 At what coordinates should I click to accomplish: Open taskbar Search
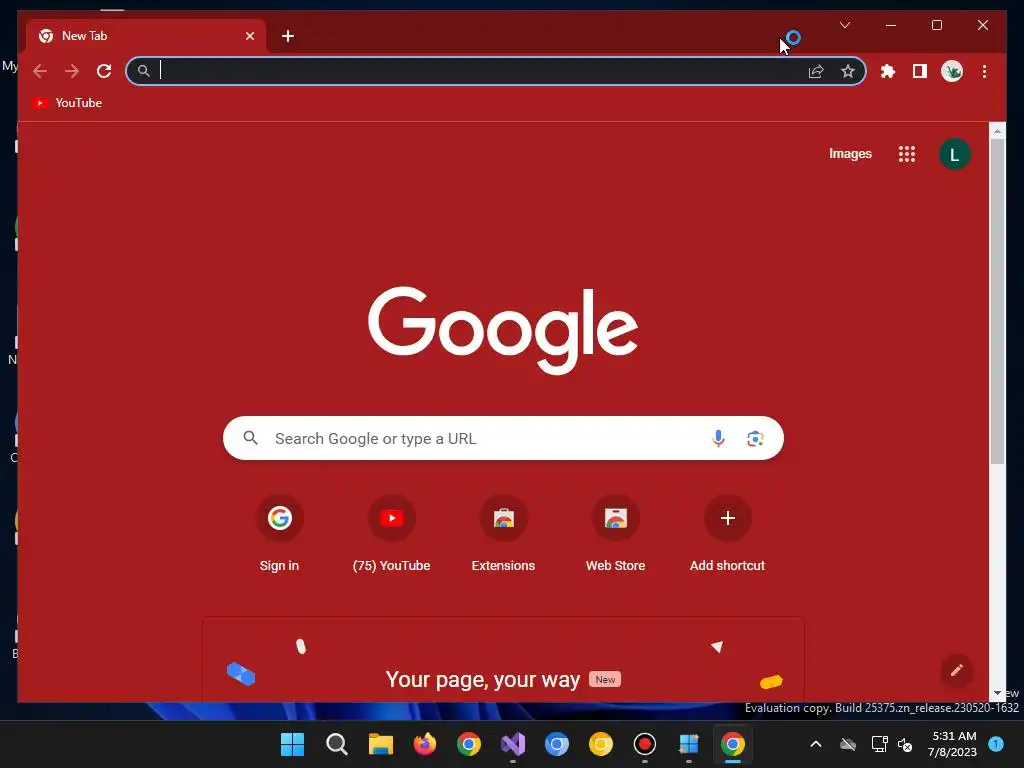click(x=336, y=744)
